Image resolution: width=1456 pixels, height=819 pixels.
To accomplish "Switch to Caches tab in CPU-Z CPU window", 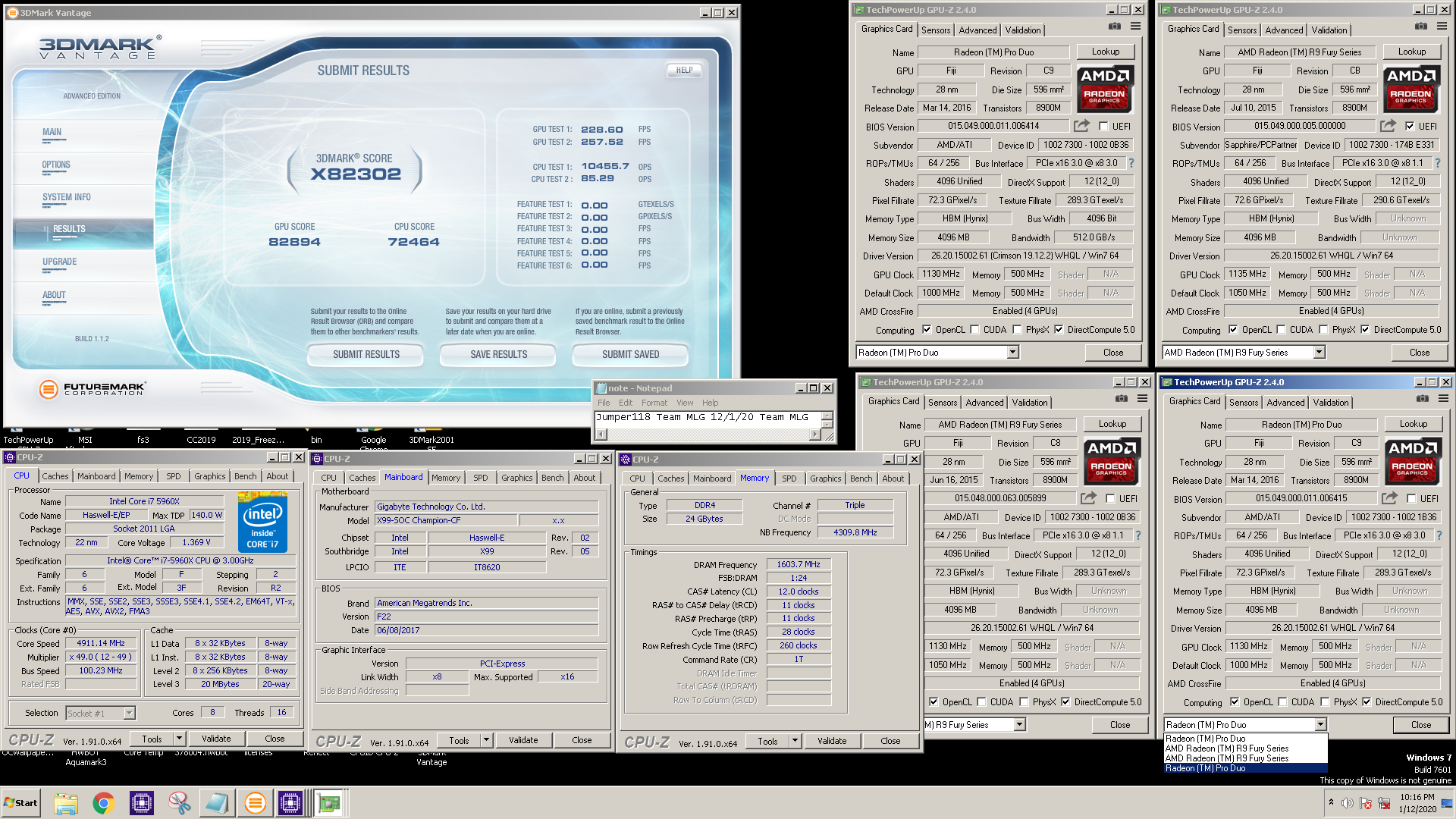I will click(55, 476).
